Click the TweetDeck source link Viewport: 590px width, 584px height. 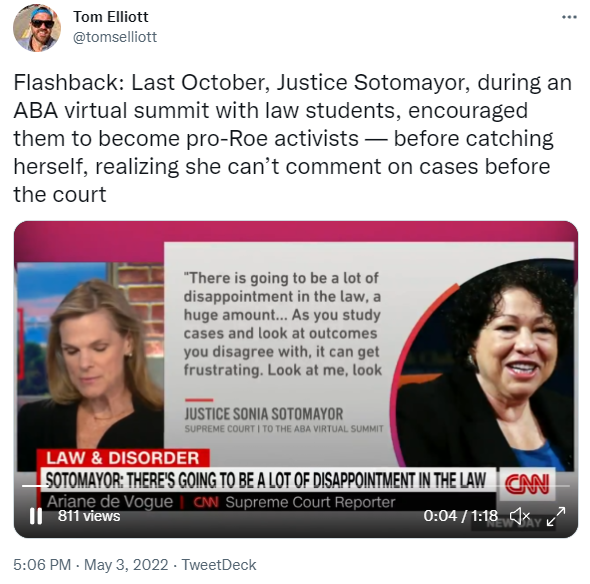[219, 565]
